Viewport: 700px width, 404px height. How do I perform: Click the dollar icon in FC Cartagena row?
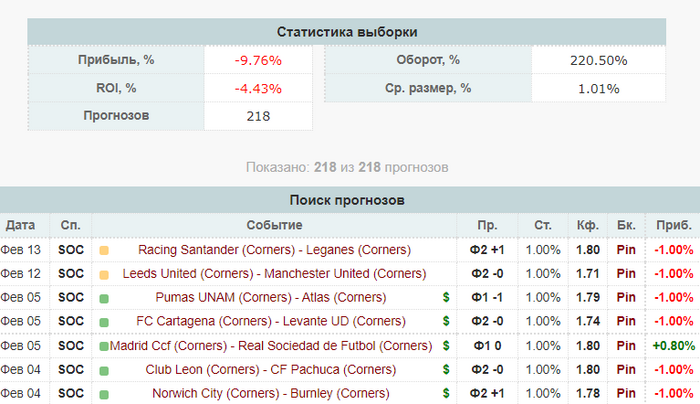click(446, 321)
